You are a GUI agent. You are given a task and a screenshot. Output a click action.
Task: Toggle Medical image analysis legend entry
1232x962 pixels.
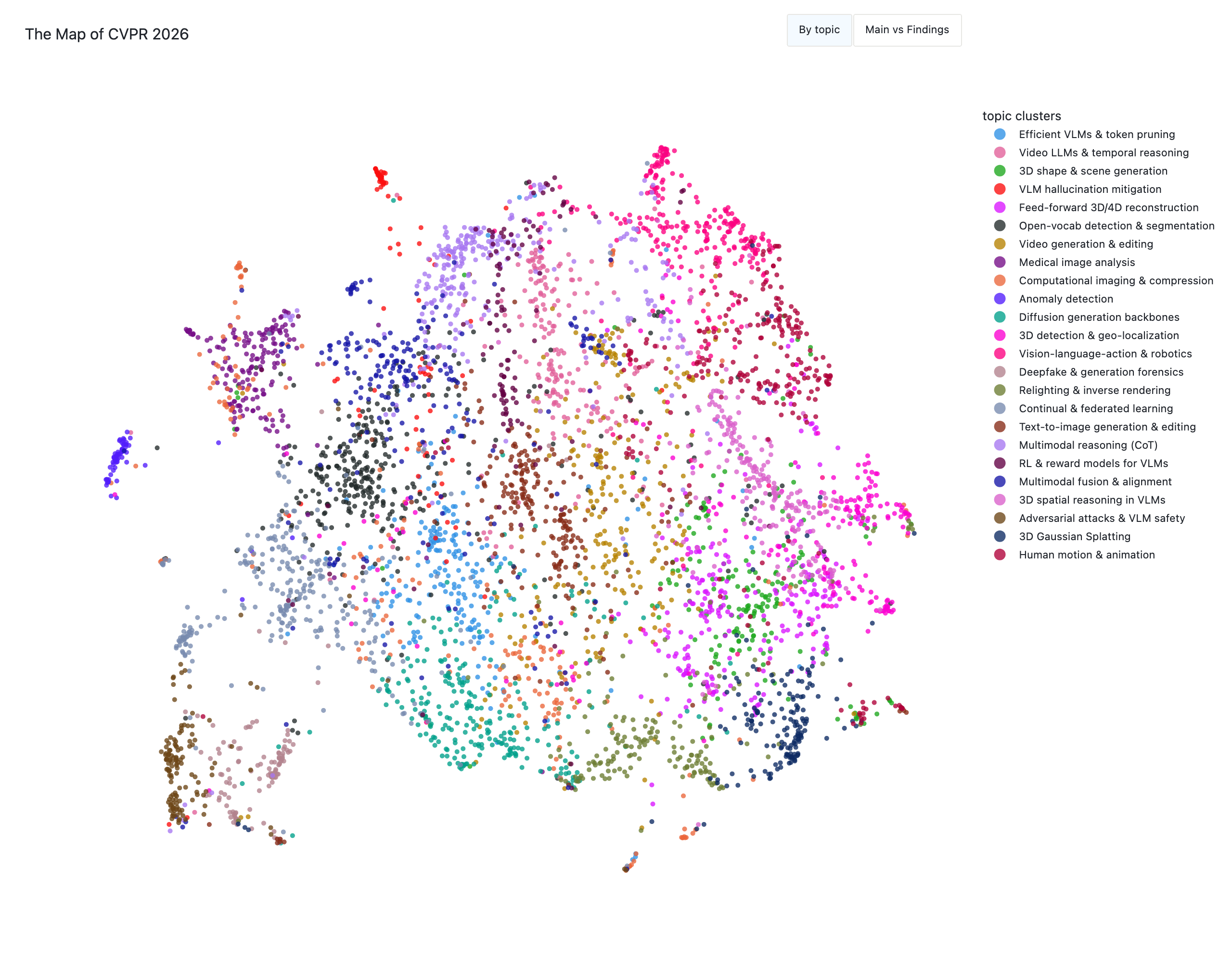1065,262
